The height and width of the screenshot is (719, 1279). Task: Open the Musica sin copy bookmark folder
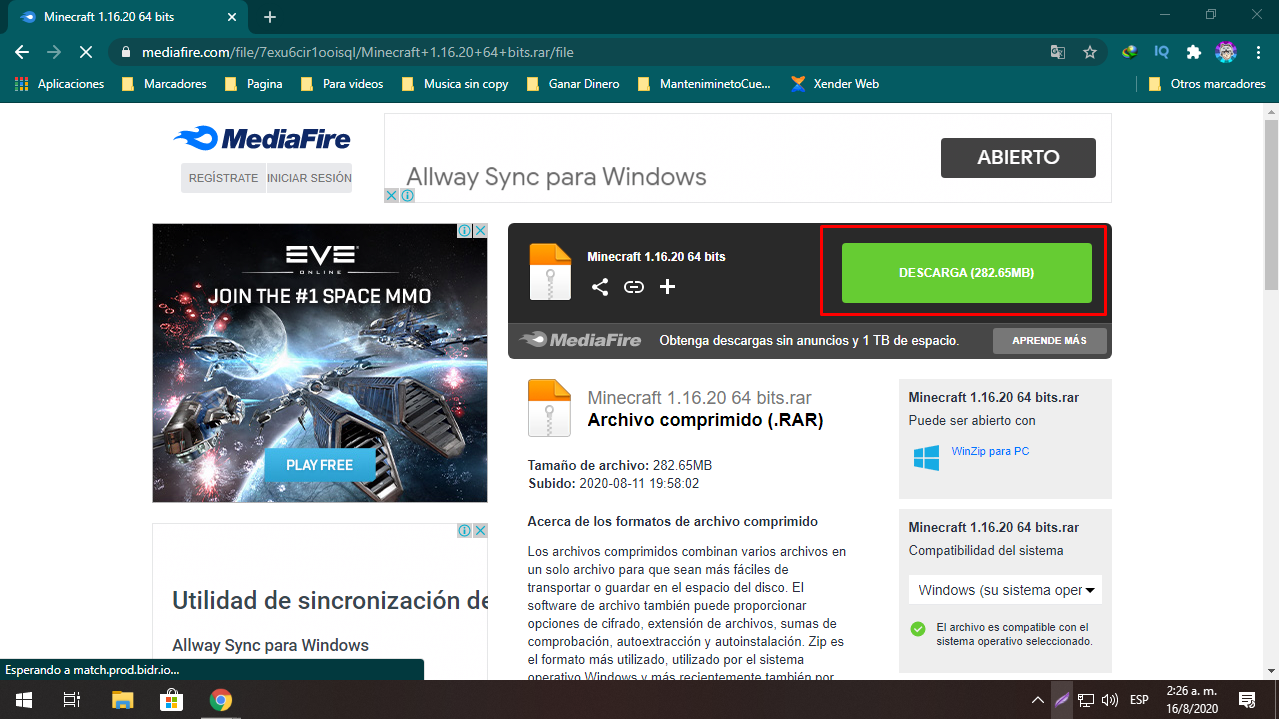pos(455,84)
